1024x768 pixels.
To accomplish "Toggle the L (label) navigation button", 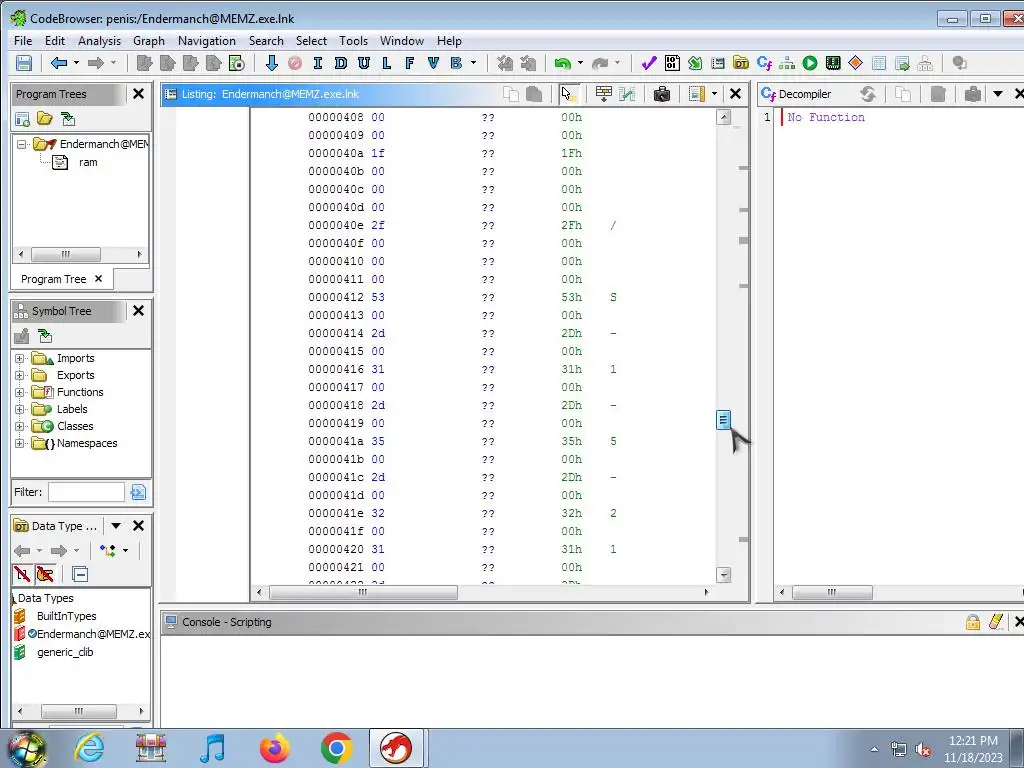I will pyautogui.click(x=387, y=63).
